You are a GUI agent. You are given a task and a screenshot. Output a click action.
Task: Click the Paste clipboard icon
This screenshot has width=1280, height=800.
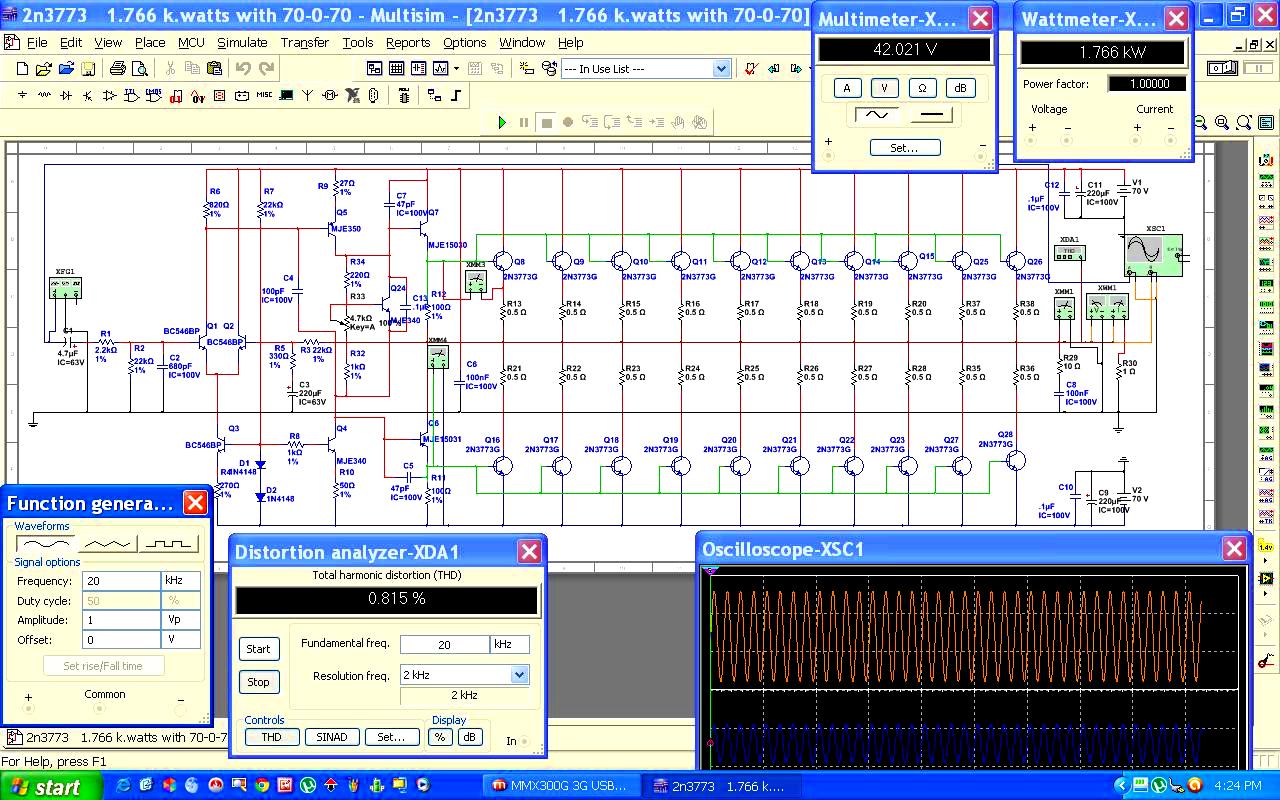pos(215,69)
